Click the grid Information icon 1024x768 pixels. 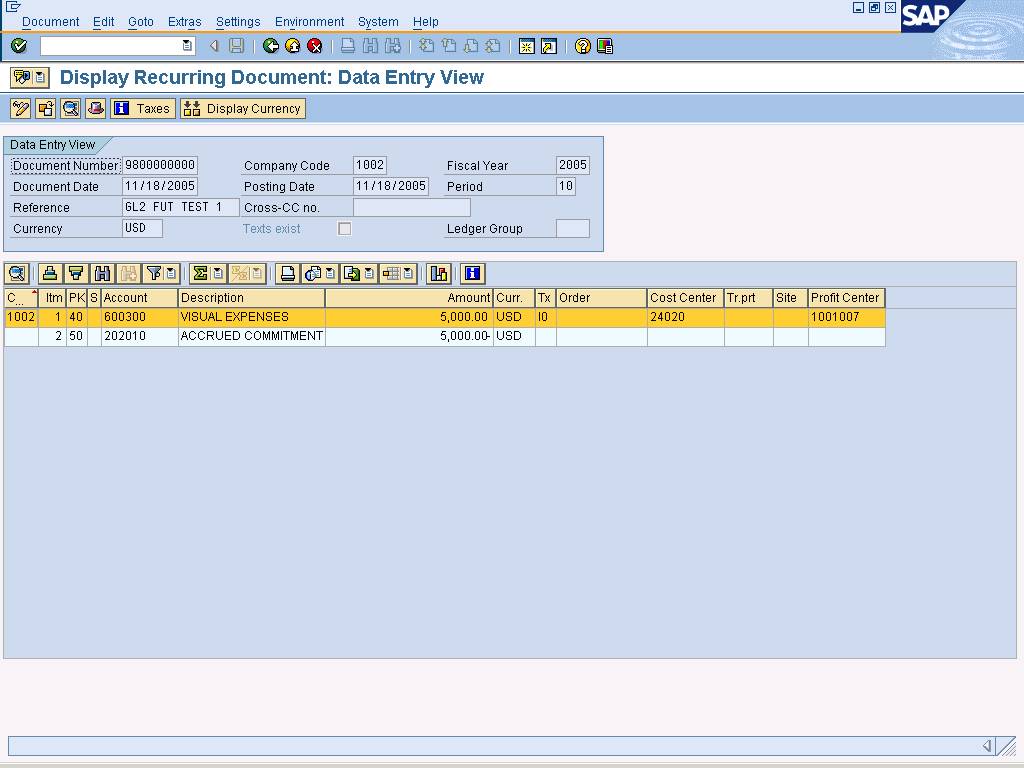click(472, 274)
